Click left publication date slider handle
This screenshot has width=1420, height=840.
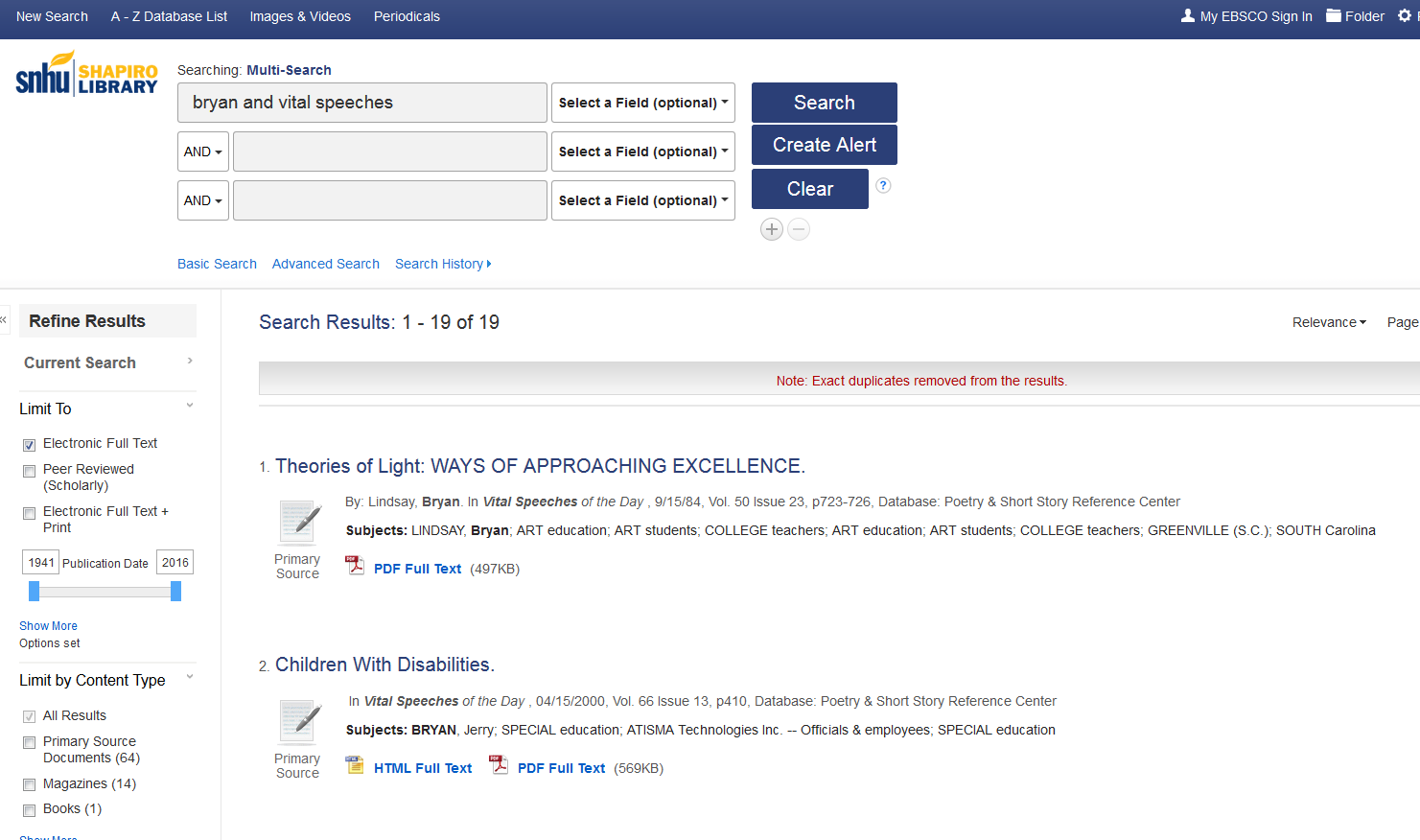pyautogui.click(x=34, y=592)
